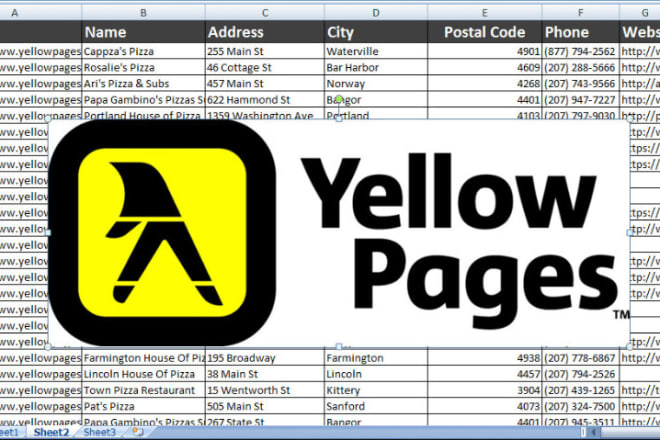Select the Yellow Pages logo image
The height and width of the screenshot is (440, 660).
(x=339, y=233)
